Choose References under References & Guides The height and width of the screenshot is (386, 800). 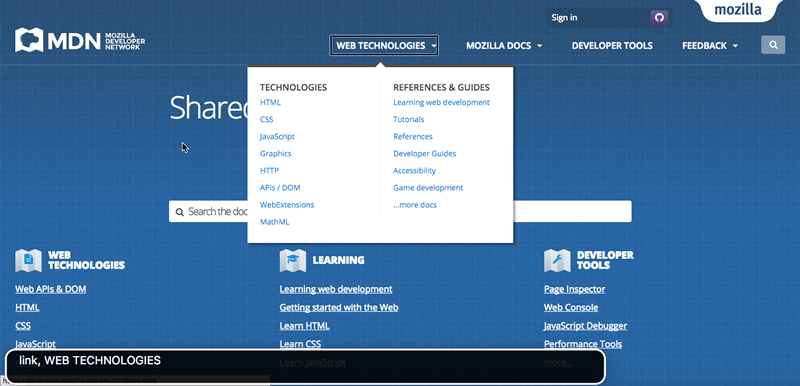[413, 137]
